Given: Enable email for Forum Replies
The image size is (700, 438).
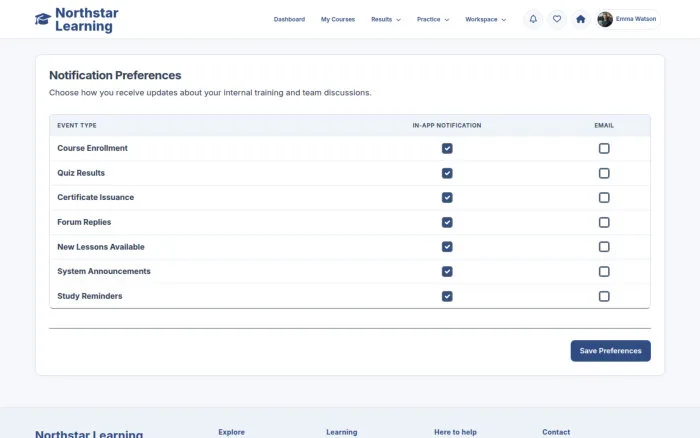Looking at the screenshot, I should [604, 222].
